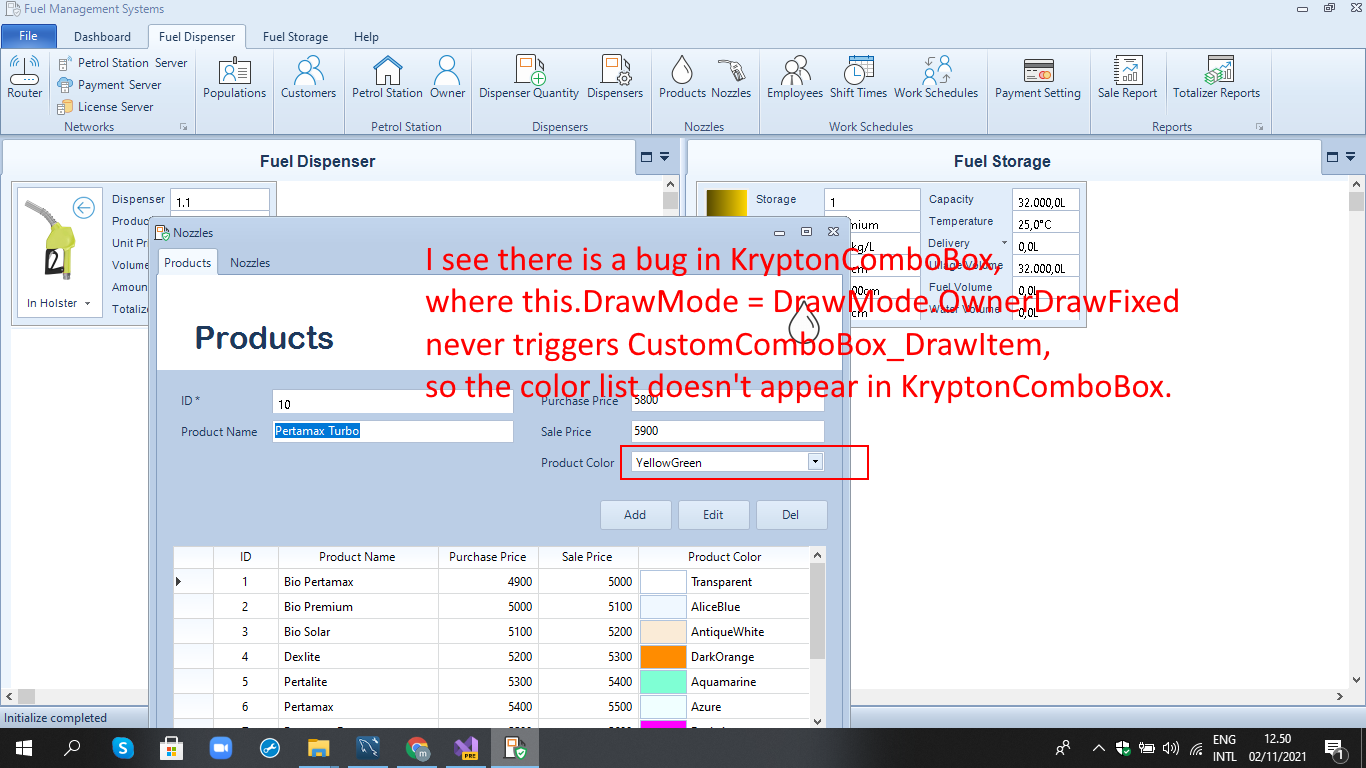Open Shift Times
Viewport: 1366px width, 768px height.
click(x=858, y=78)
